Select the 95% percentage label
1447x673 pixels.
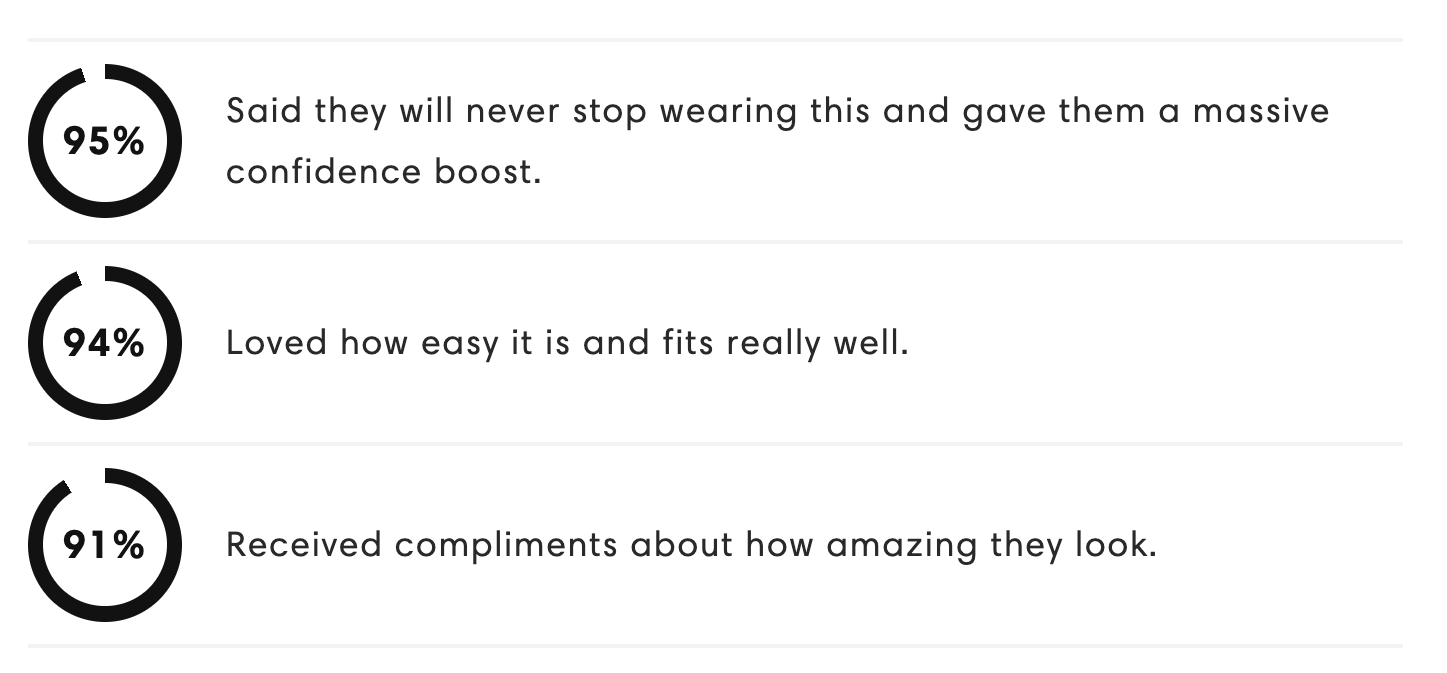tap(104, 142)
